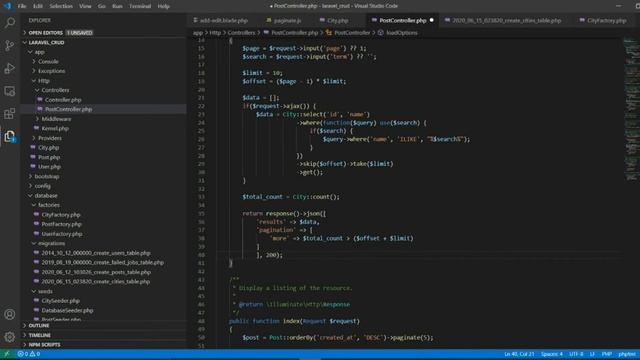Open the Extensions view
This screenshot has width=640, height=360.
coord(9,113)
